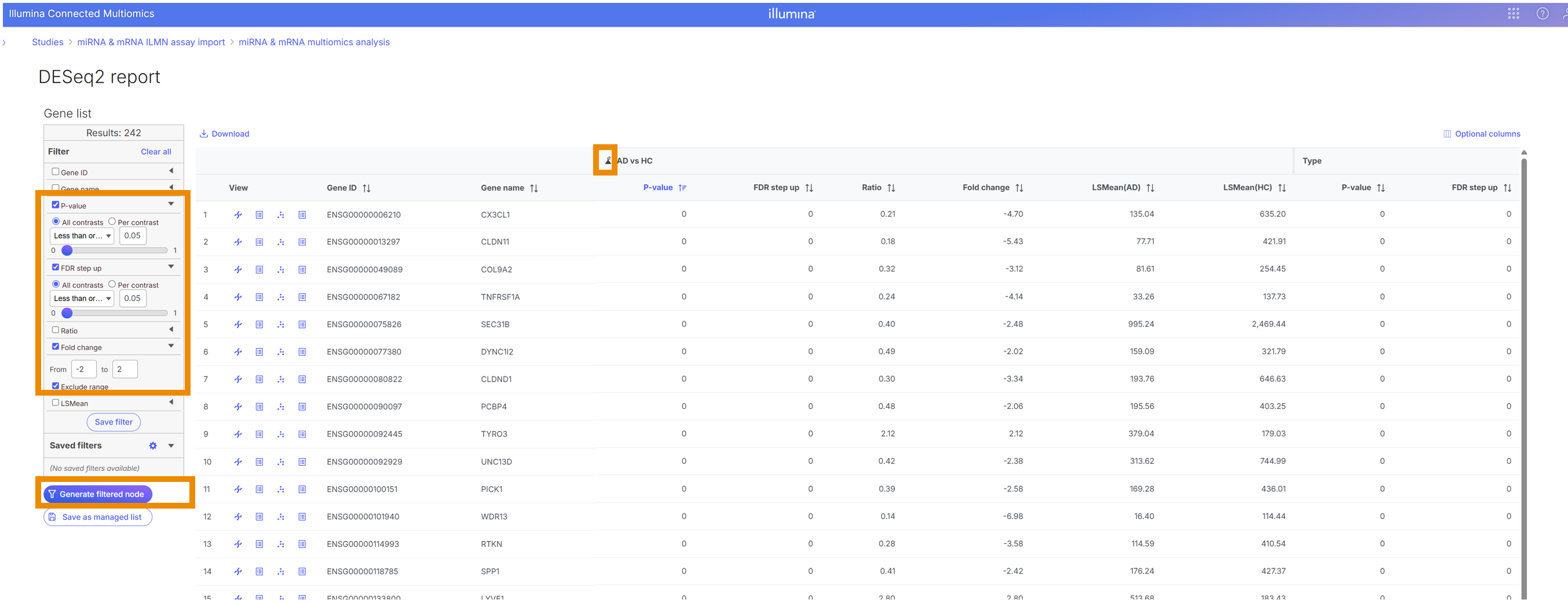Open the saved filters gear settings
1568x603 pixels.
coord(153,446)
